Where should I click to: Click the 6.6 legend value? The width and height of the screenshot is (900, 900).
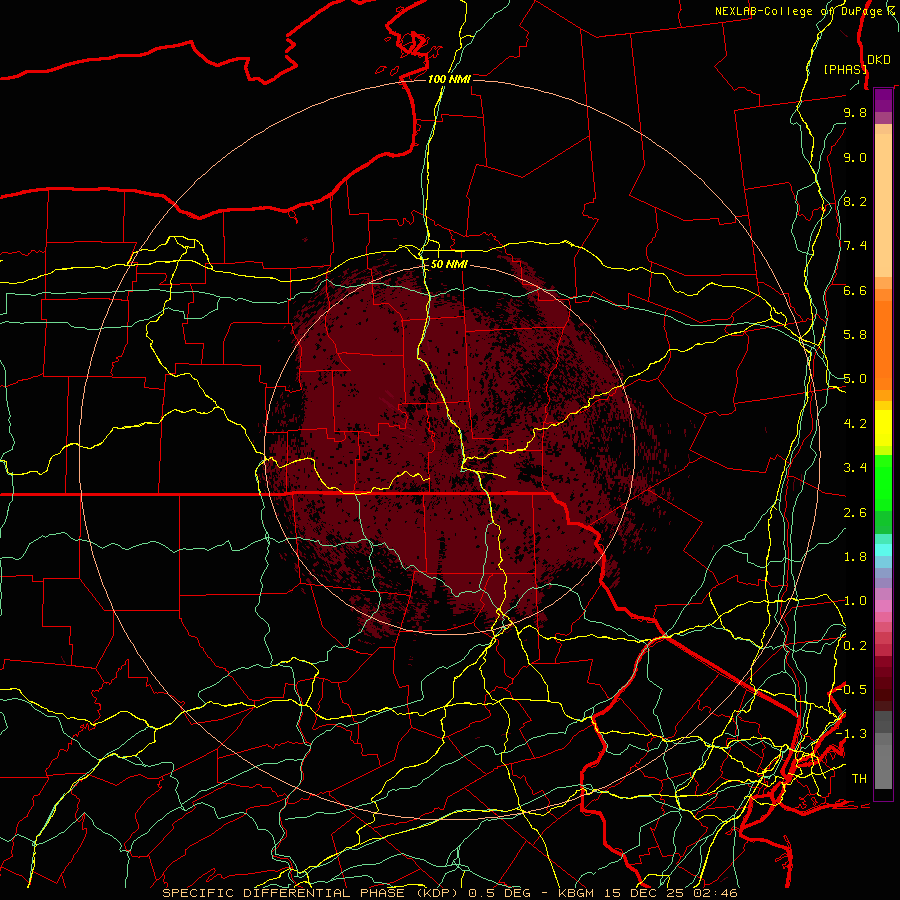point(855,290)
